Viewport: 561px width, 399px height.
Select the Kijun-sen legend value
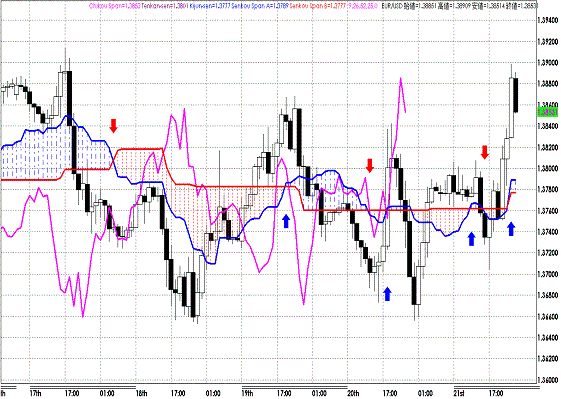[210, 6]
